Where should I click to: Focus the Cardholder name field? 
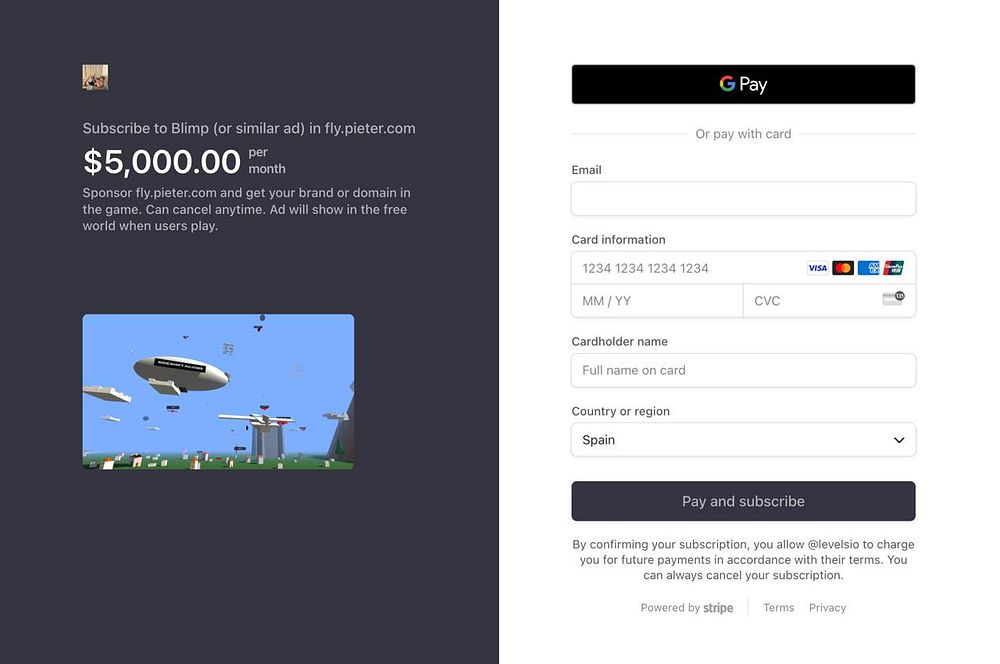click(x=743, y=370)
